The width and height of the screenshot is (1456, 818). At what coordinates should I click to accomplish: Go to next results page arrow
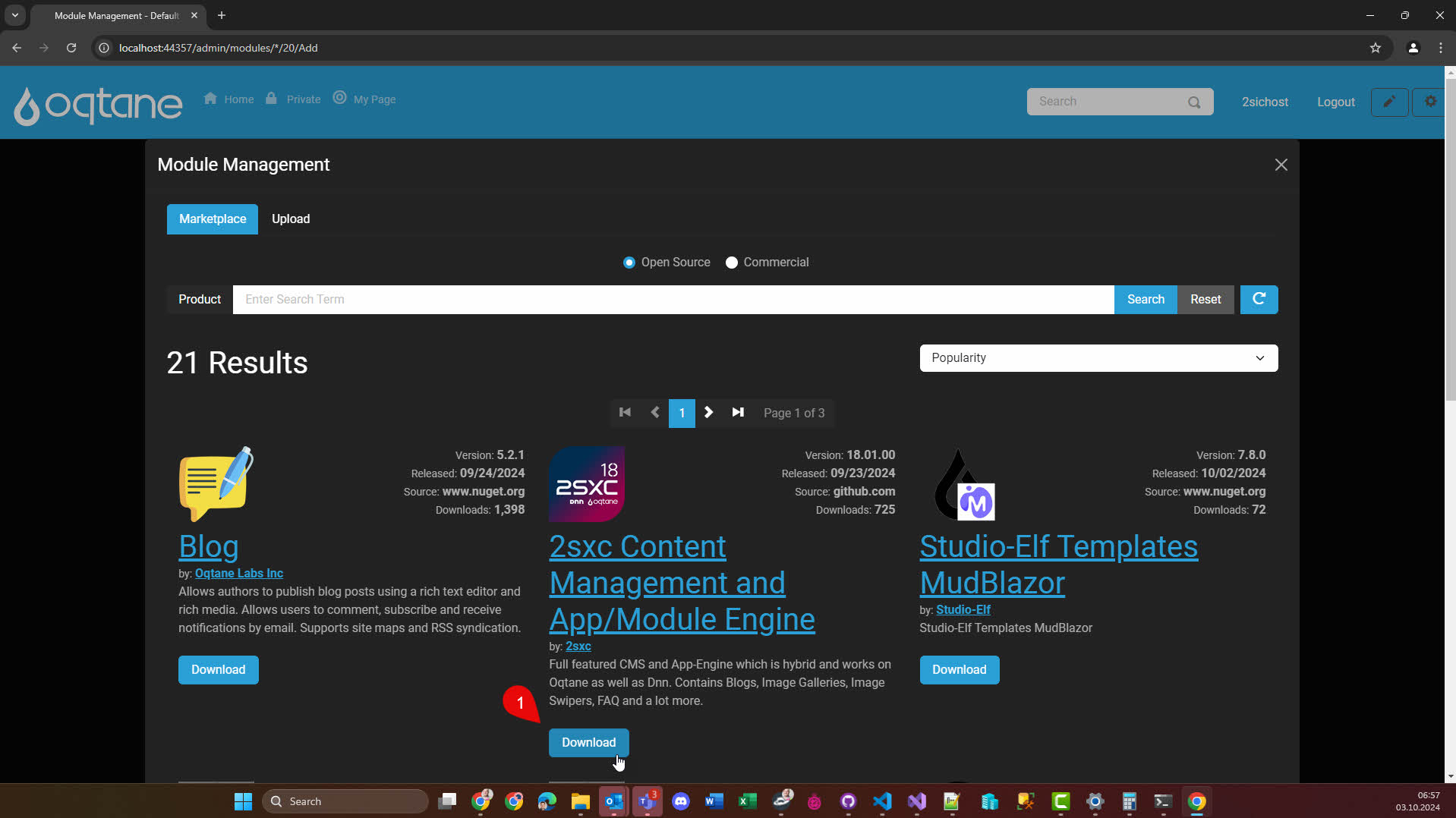[x=708, y=413]
